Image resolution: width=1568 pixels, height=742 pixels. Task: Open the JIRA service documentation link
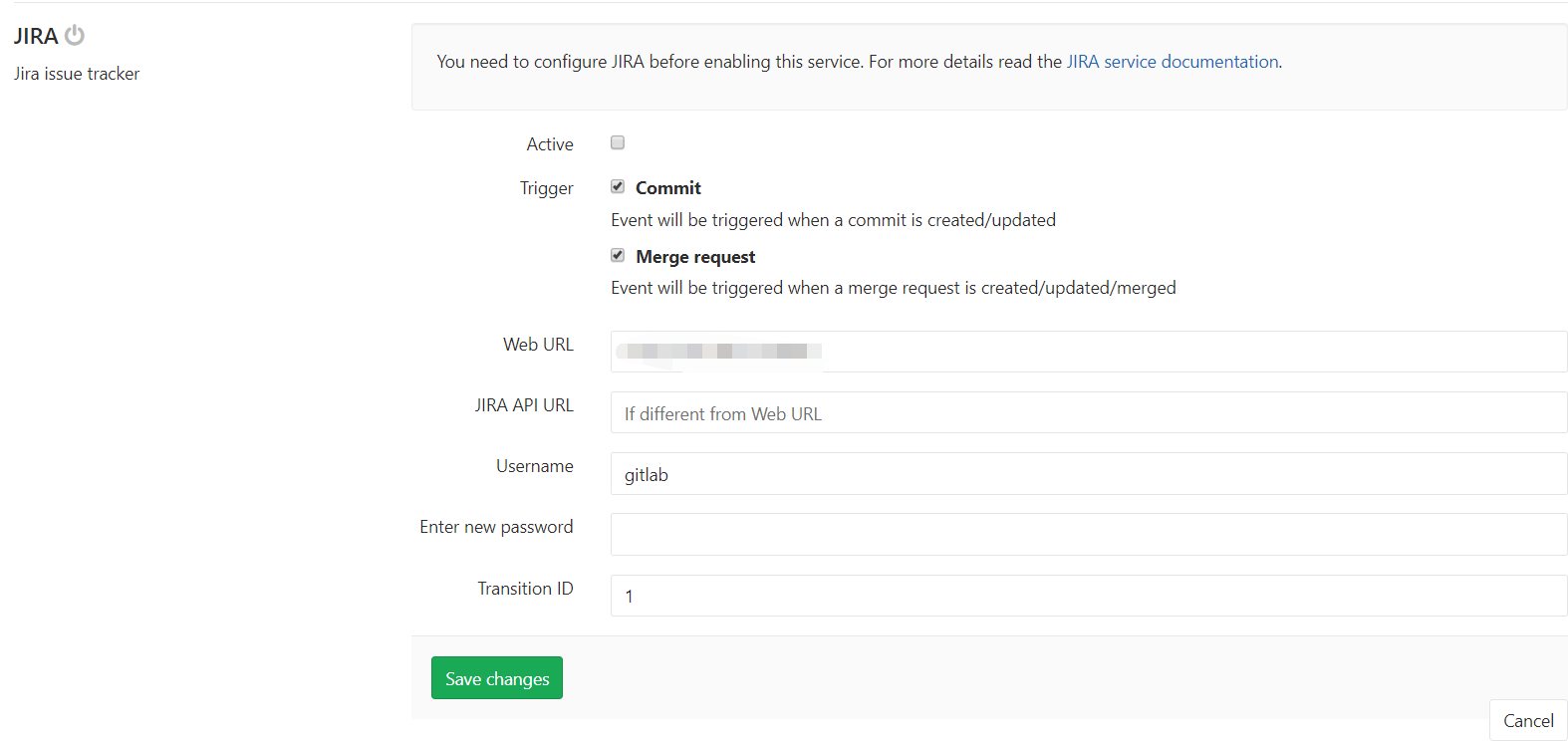pyautogui.click(x=1172, y=61)
